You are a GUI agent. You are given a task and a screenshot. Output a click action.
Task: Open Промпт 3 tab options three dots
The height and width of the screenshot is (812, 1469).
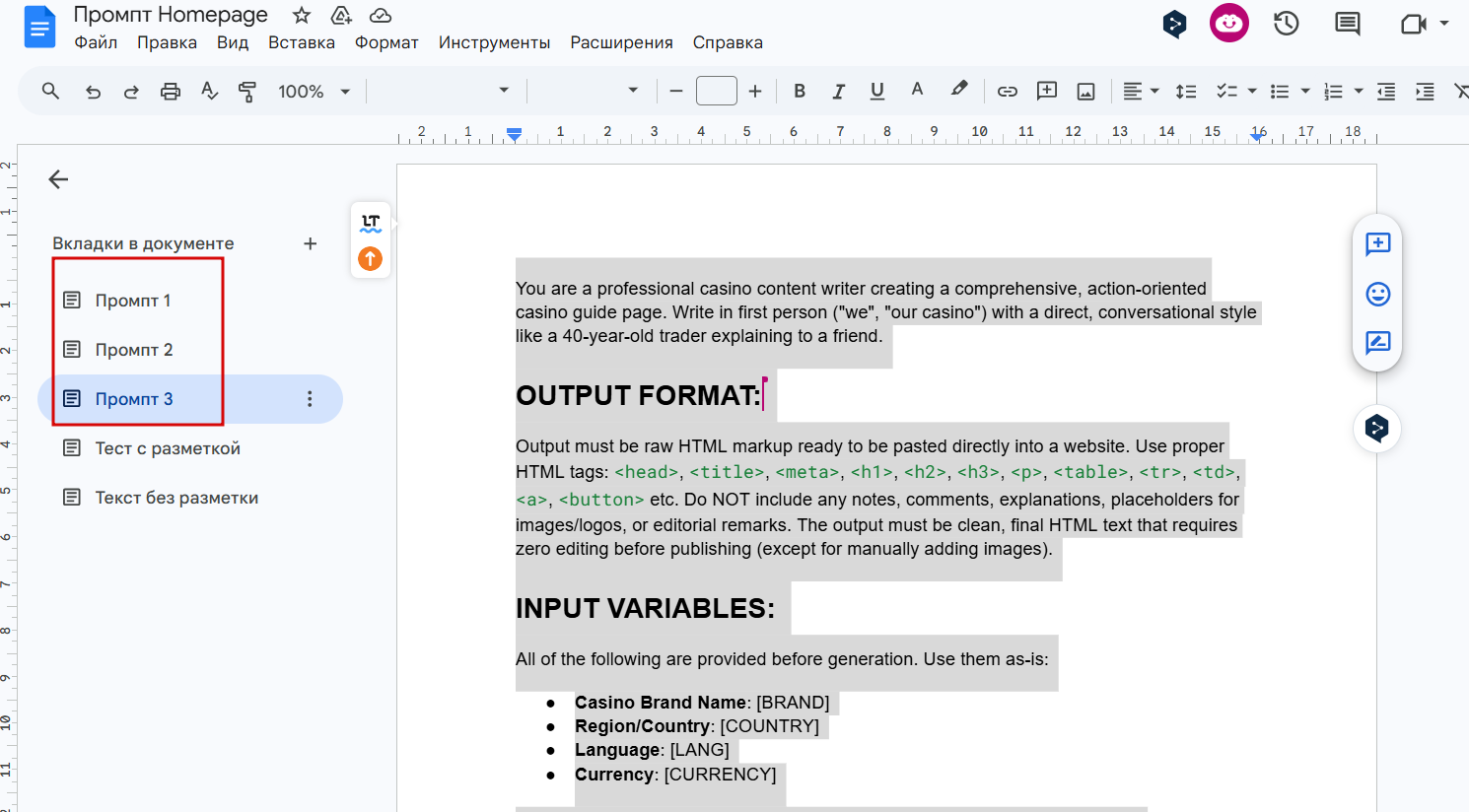(x=310, y=399)
